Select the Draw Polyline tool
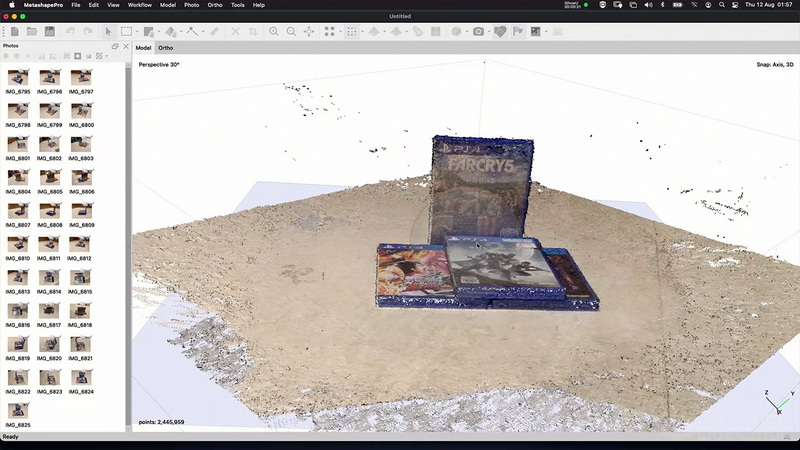800x450 pixels. (192, 32)
